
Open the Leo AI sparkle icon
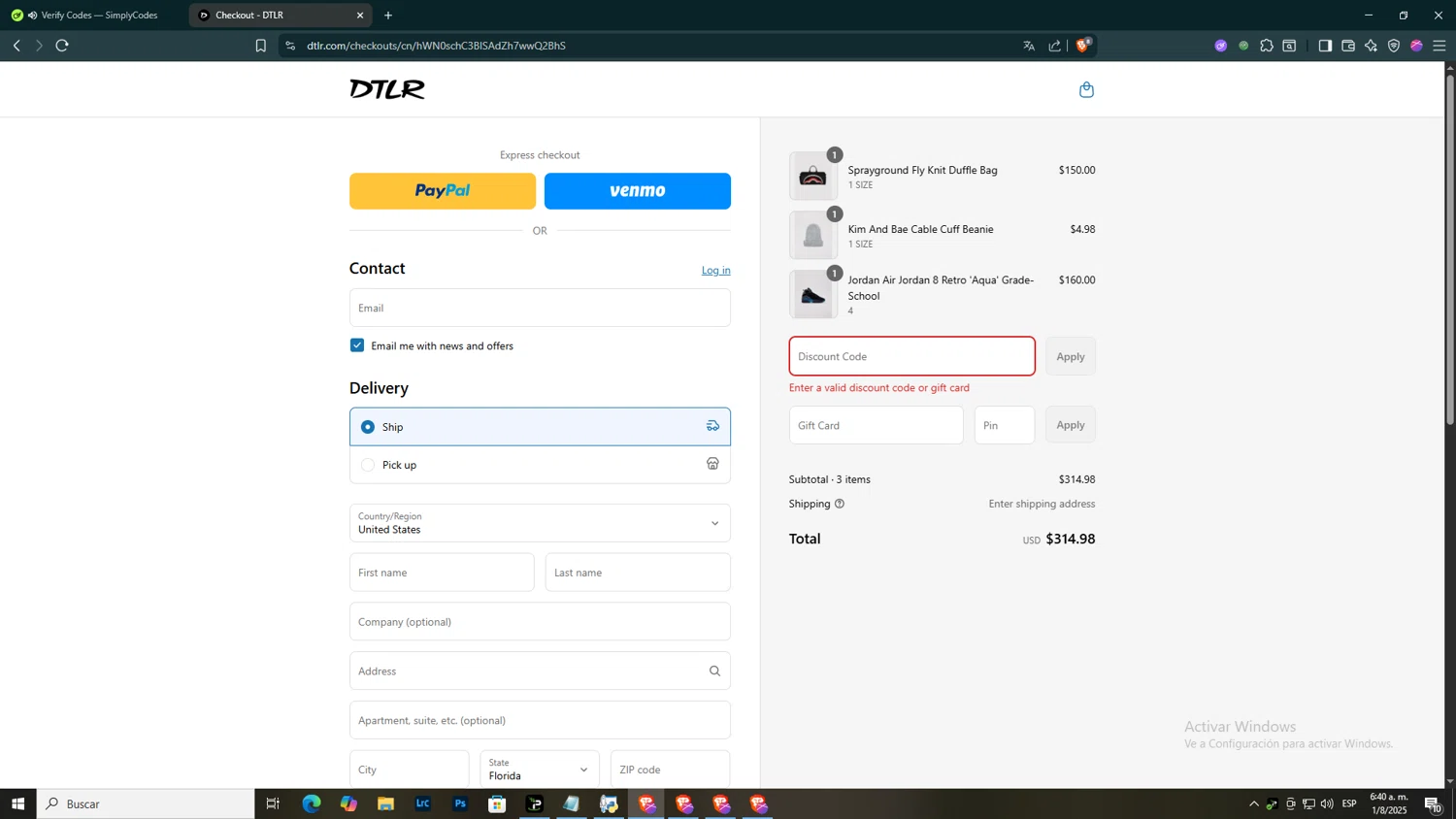tap(1371, 46)
